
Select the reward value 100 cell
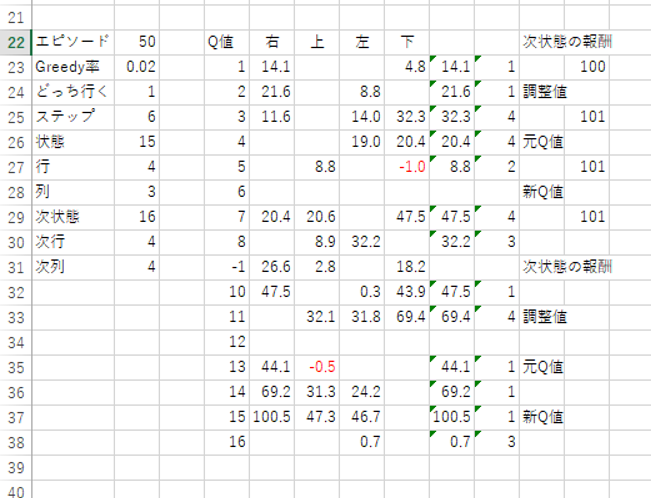(587, 67)
